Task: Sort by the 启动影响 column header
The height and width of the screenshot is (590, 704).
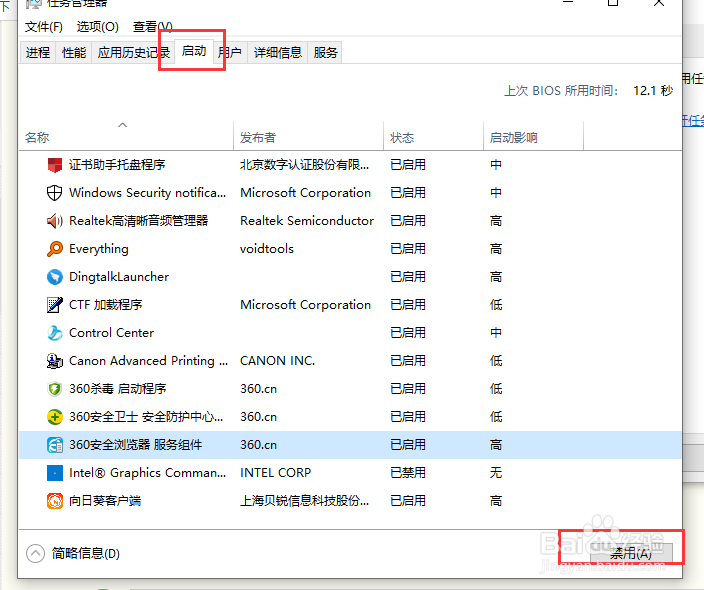Action: [x=533, y=137]
